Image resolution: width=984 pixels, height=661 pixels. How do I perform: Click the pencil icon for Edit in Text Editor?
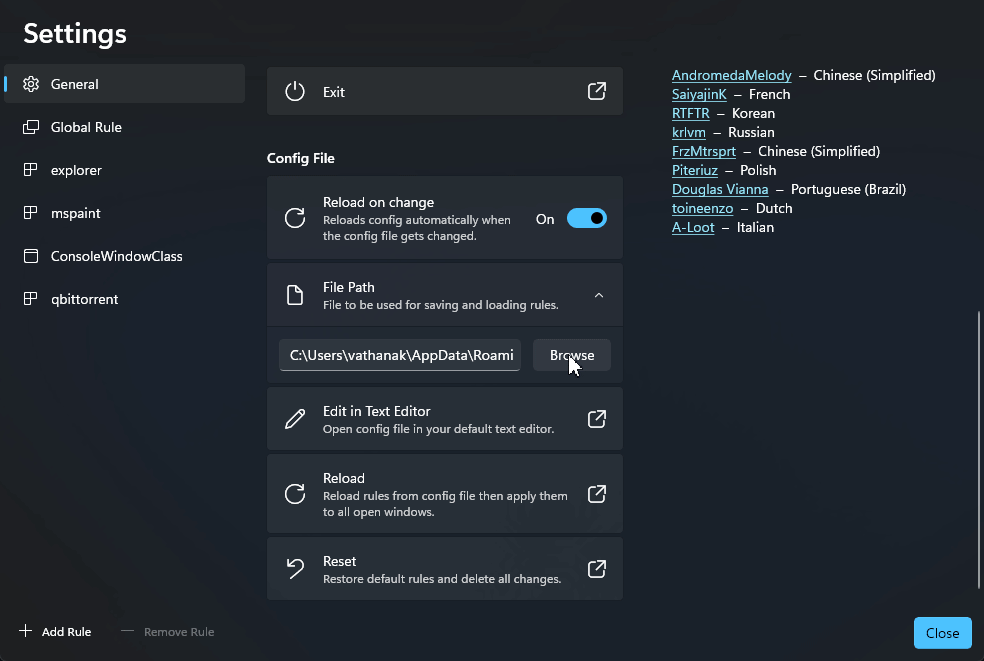295,418
